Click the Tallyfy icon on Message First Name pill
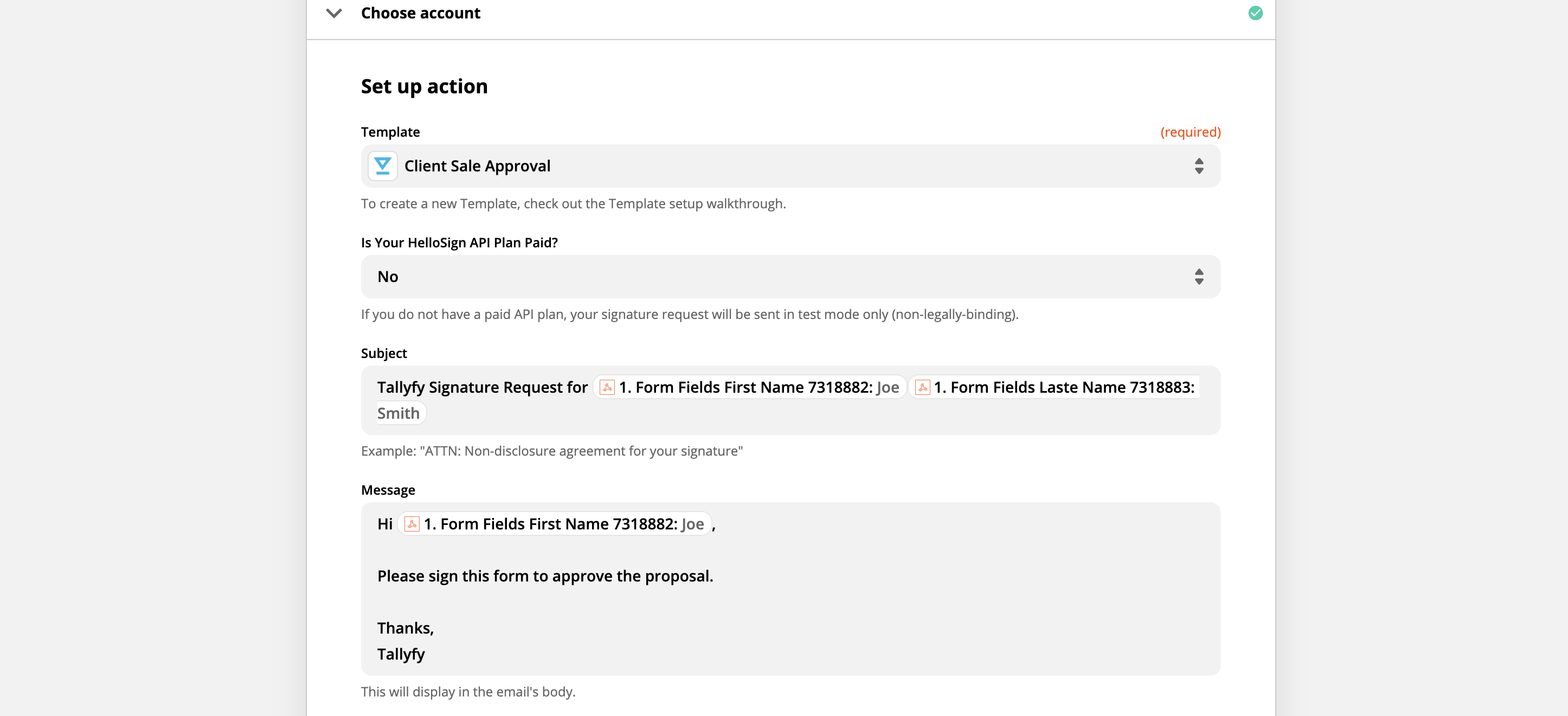Viewport: 1568px width, 716px height. point(412,523)
